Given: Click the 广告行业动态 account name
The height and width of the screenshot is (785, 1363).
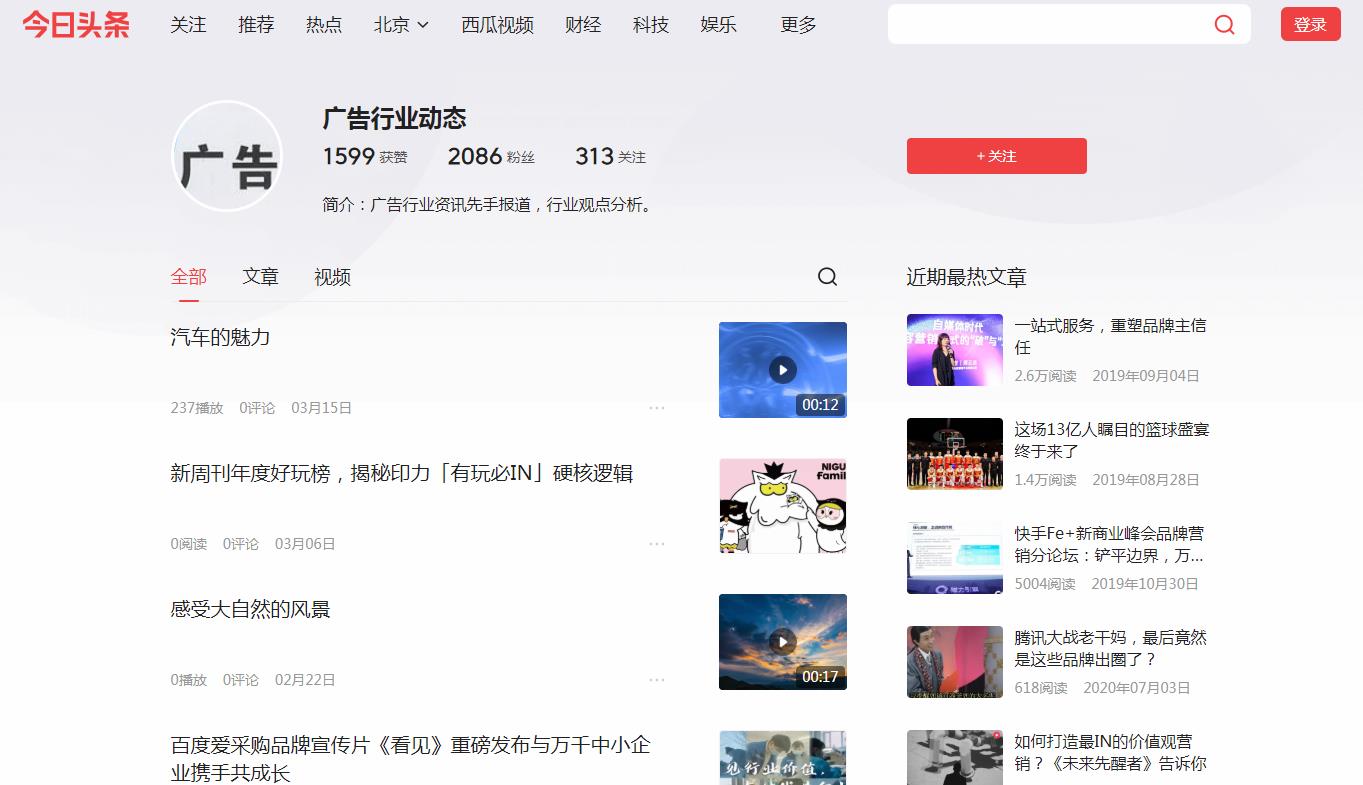Looking at the screenshot, I should pos(394,118).
